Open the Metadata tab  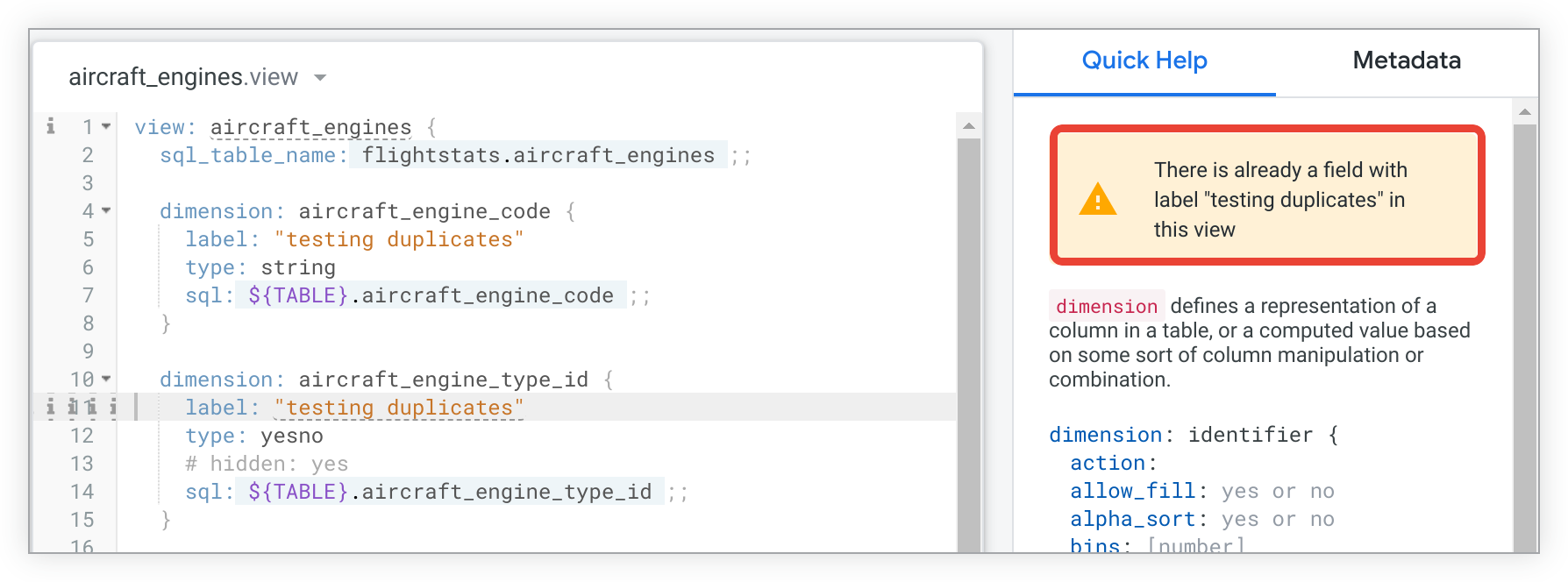click(x=1406, y=60)
